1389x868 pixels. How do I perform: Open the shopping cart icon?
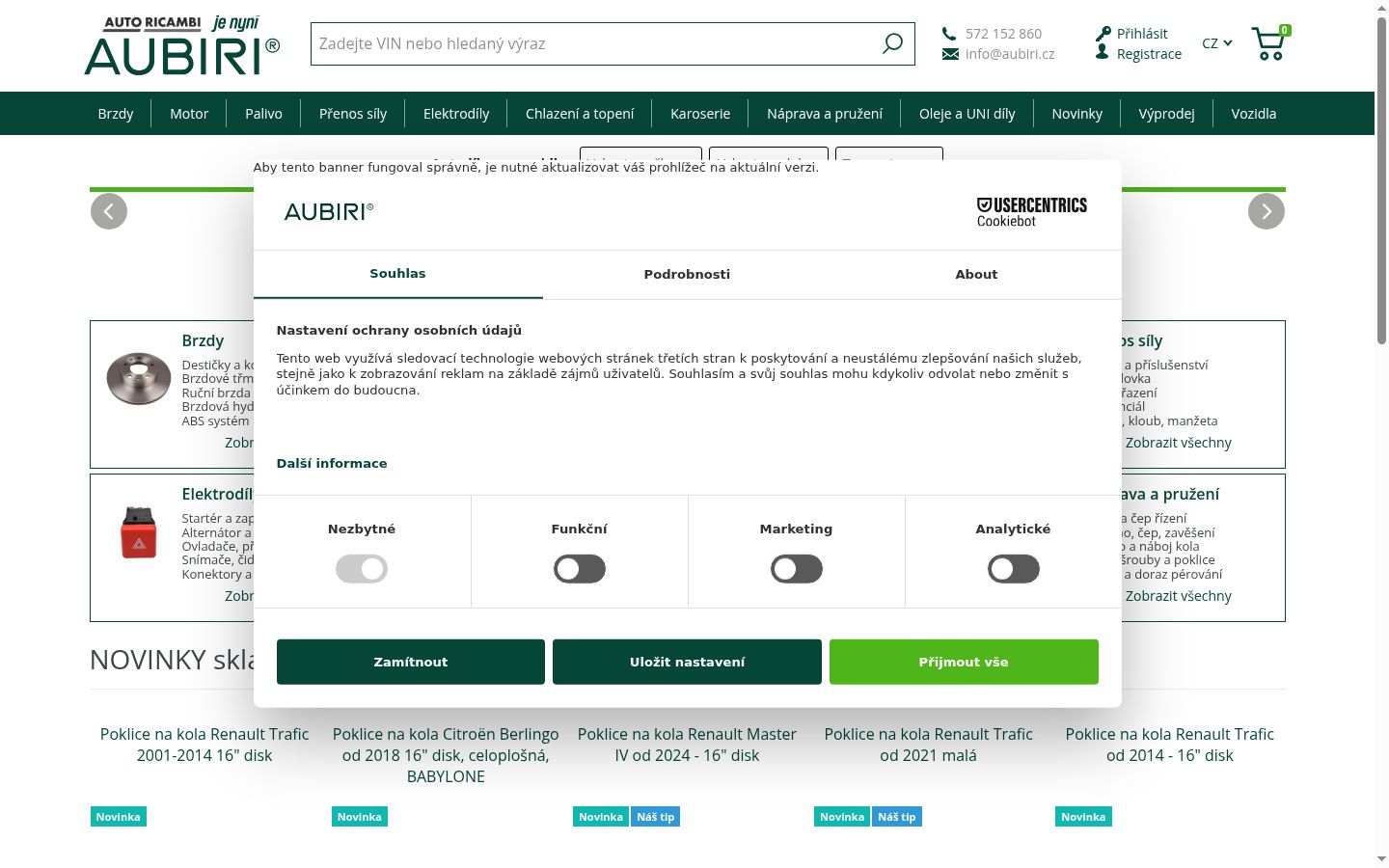tap(1269, 43)
